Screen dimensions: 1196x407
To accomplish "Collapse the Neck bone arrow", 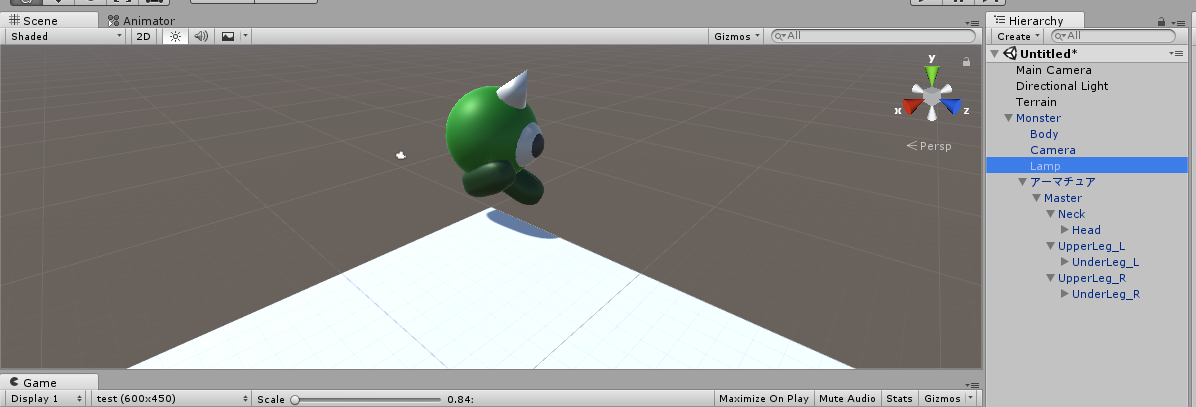I will [1050, 214].
